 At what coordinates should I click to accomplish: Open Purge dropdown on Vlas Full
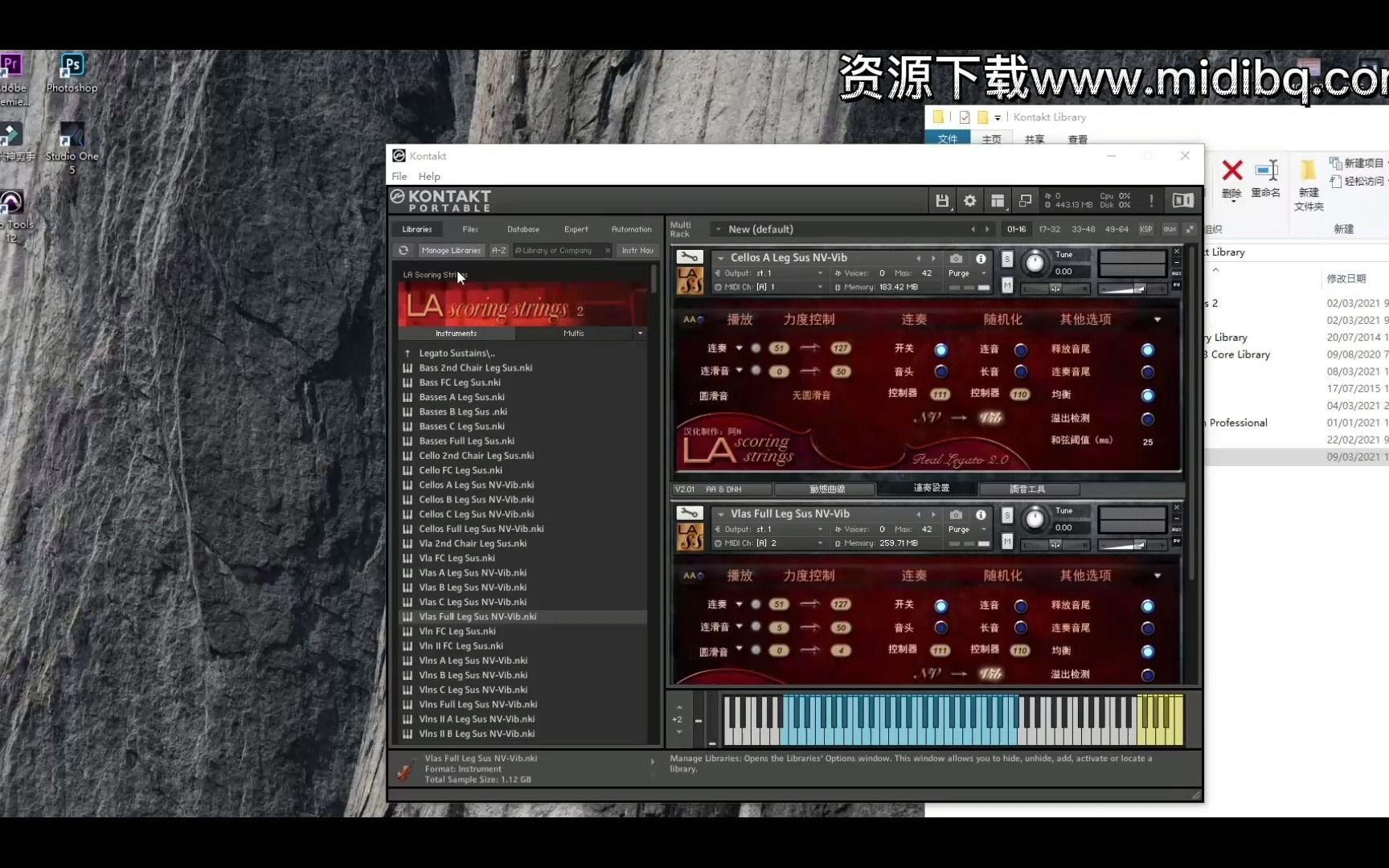click(968, 530)
